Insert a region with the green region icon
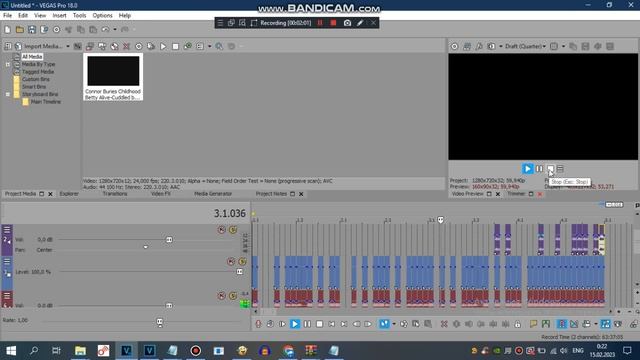This screenshot has width=640, height=360. pyautogui.click(x=546, y=324)
